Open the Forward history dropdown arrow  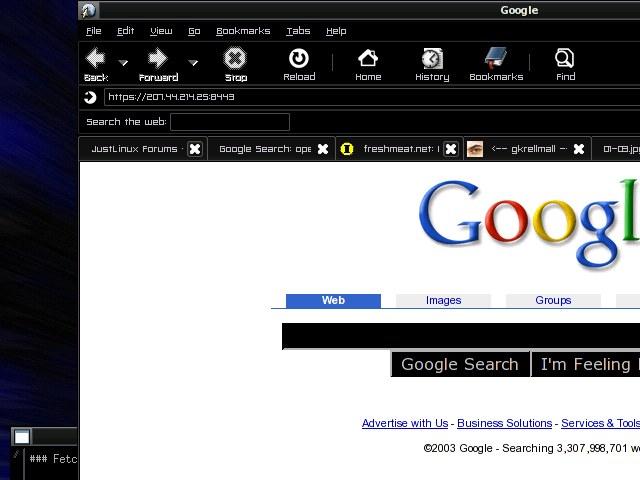[193, 63]
